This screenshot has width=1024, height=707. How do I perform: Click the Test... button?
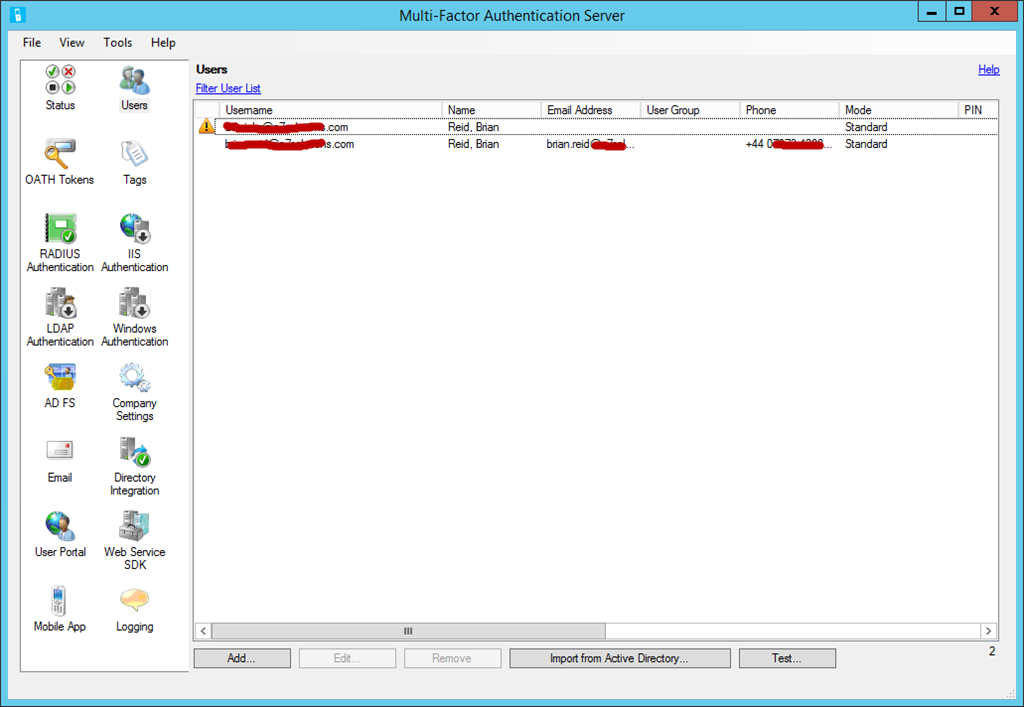[x=787, y=658]
